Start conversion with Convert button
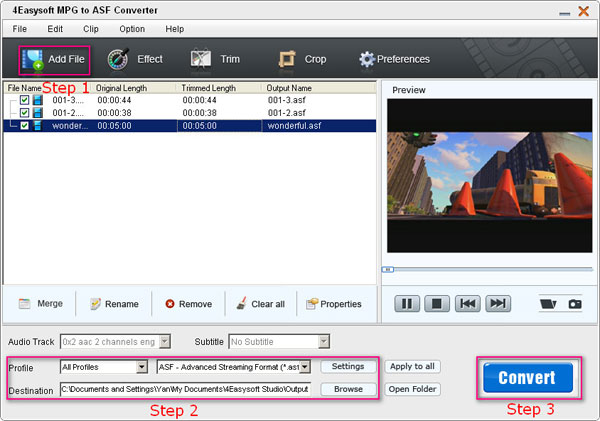 [x=528, y=378]
